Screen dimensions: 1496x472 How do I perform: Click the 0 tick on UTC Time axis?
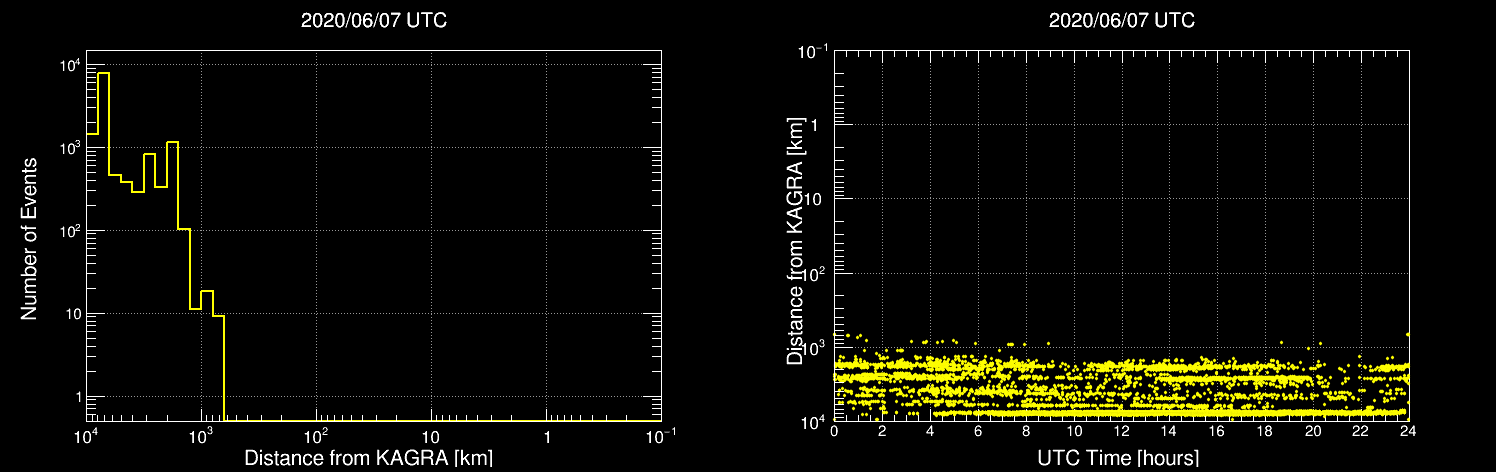pos(834,430)
